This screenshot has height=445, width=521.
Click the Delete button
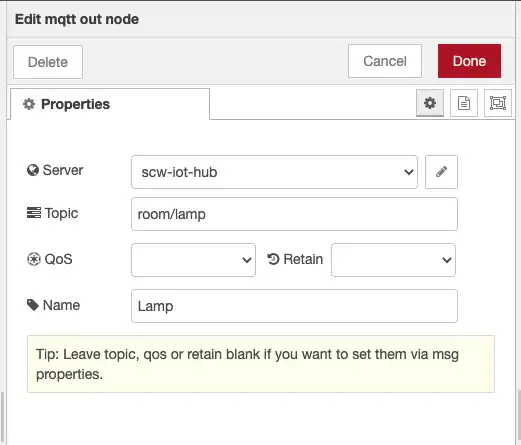coord(48,62)
